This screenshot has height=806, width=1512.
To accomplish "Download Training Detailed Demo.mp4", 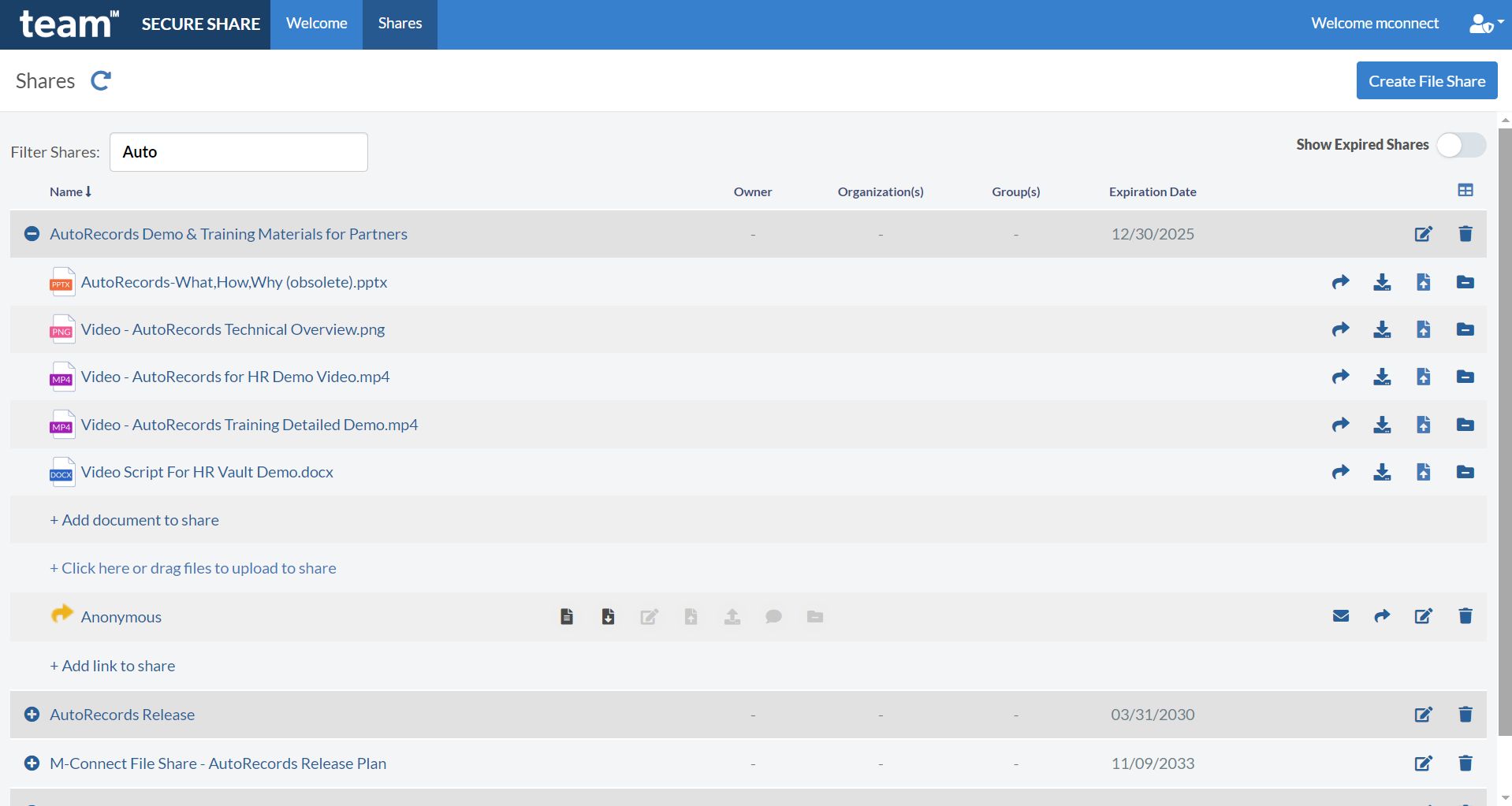I will coord(1382,425).
